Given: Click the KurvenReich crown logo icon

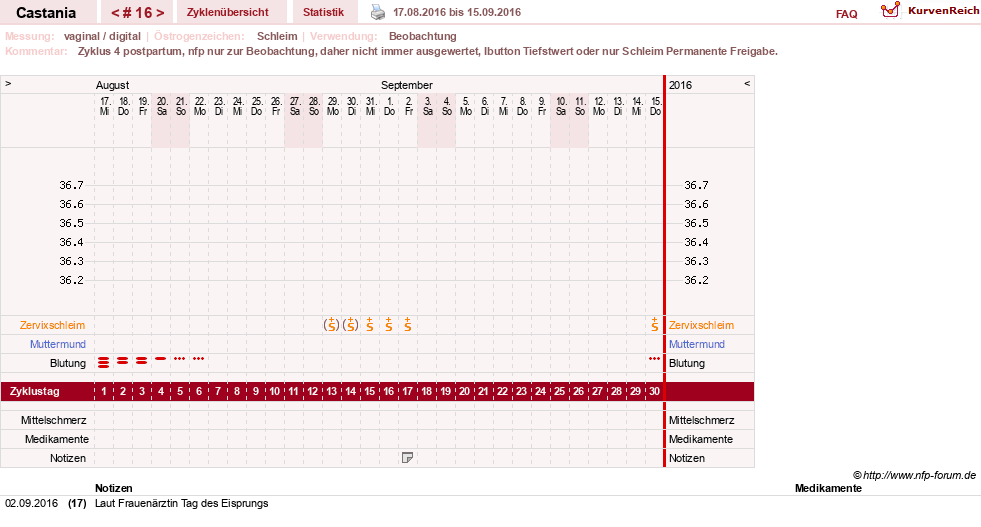Looking at the screenshot, I should tap(890, 10).
